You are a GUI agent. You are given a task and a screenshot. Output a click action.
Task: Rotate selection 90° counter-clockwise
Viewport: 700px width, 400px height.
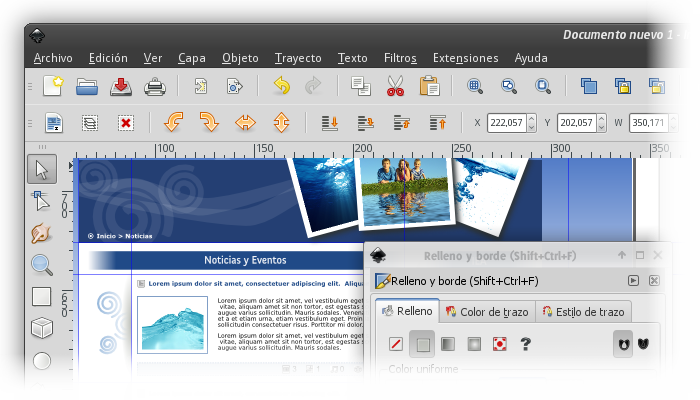tap(173, 122)
